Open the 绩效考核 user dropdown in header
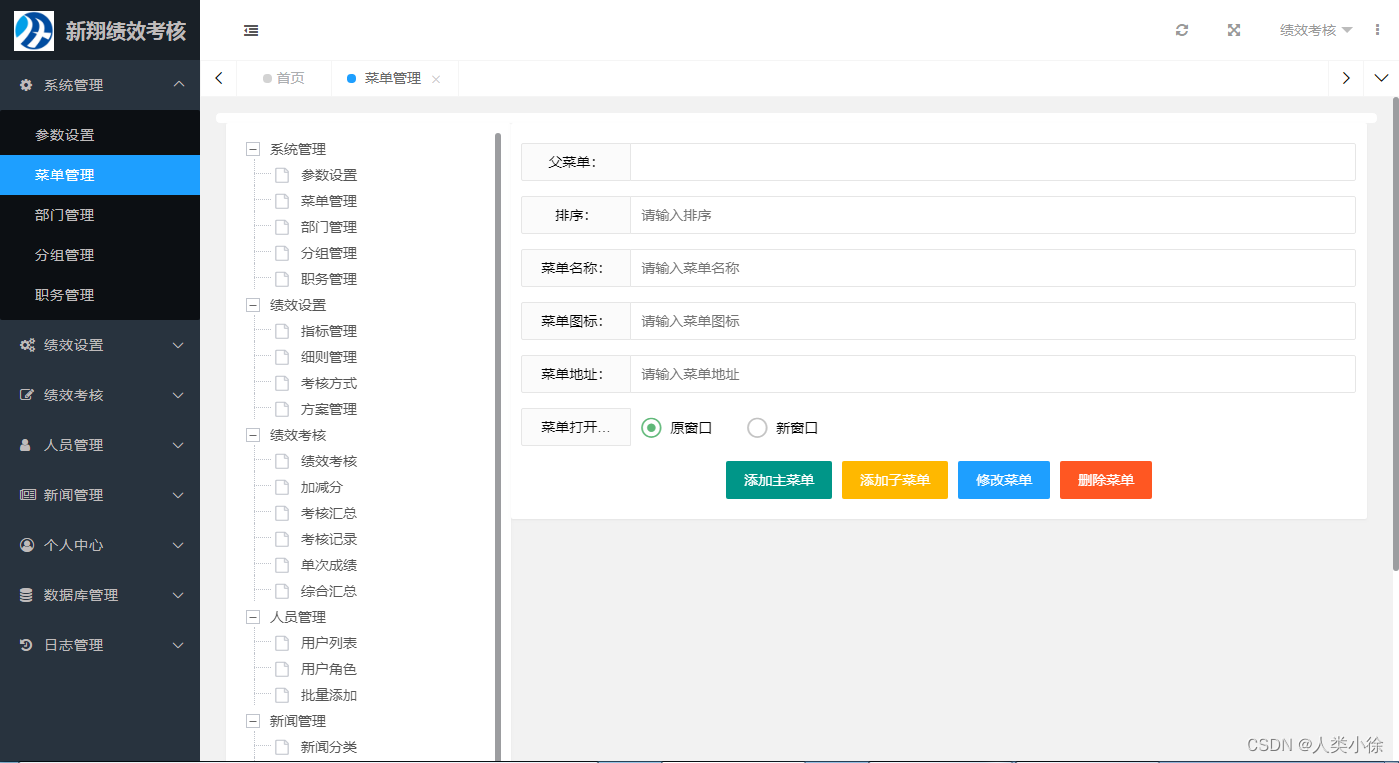The height and width of the screenshot is (763, 1399). click(1316, 30)
